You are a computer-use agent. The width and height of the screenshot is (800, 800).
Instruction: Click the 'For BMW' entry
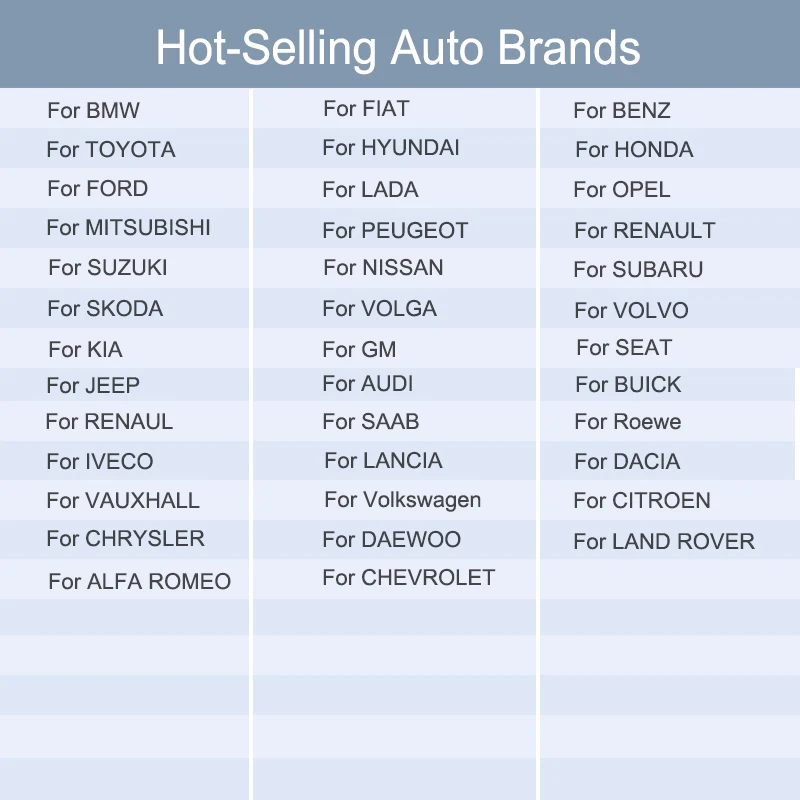tap(93, 110)
